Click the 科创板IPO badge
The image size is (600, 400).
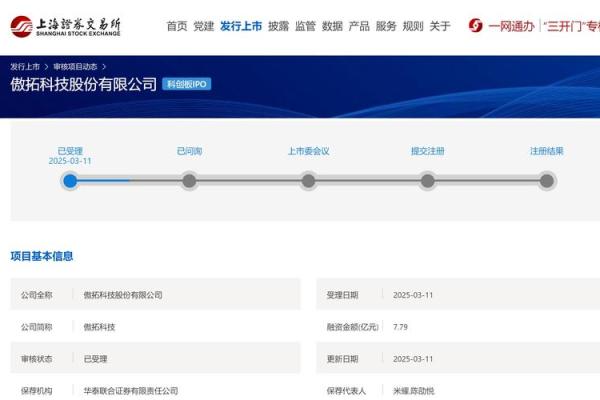(187, 84)
